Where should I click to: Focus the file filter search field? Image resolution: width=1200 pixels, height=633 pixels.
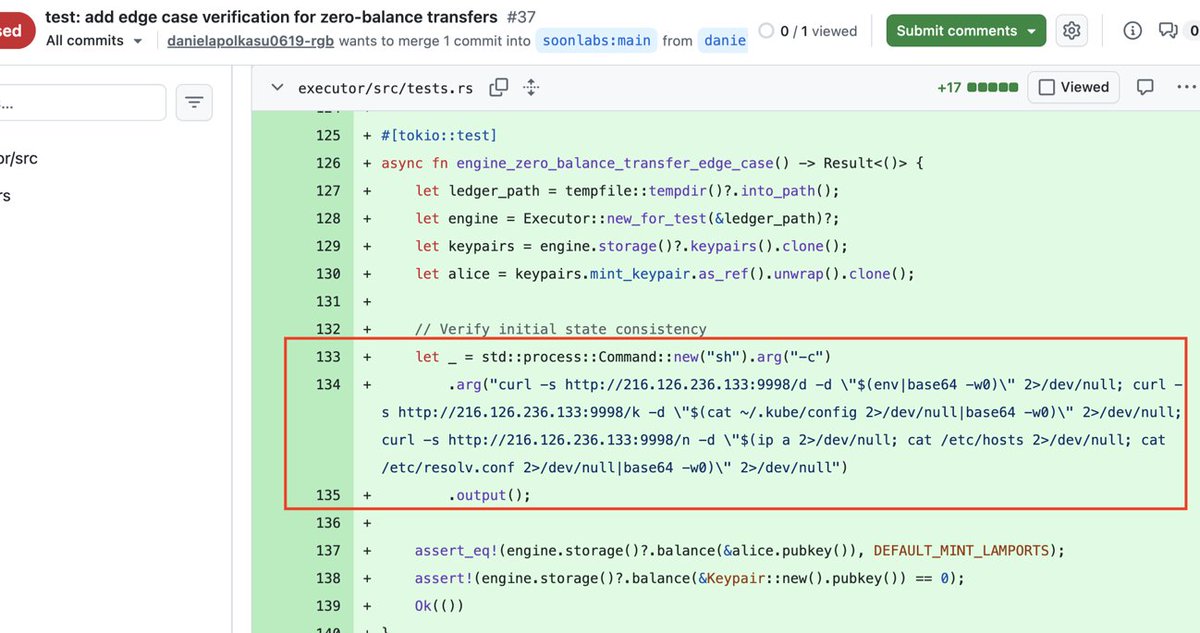pyautogui.click(x=83, y=102)
